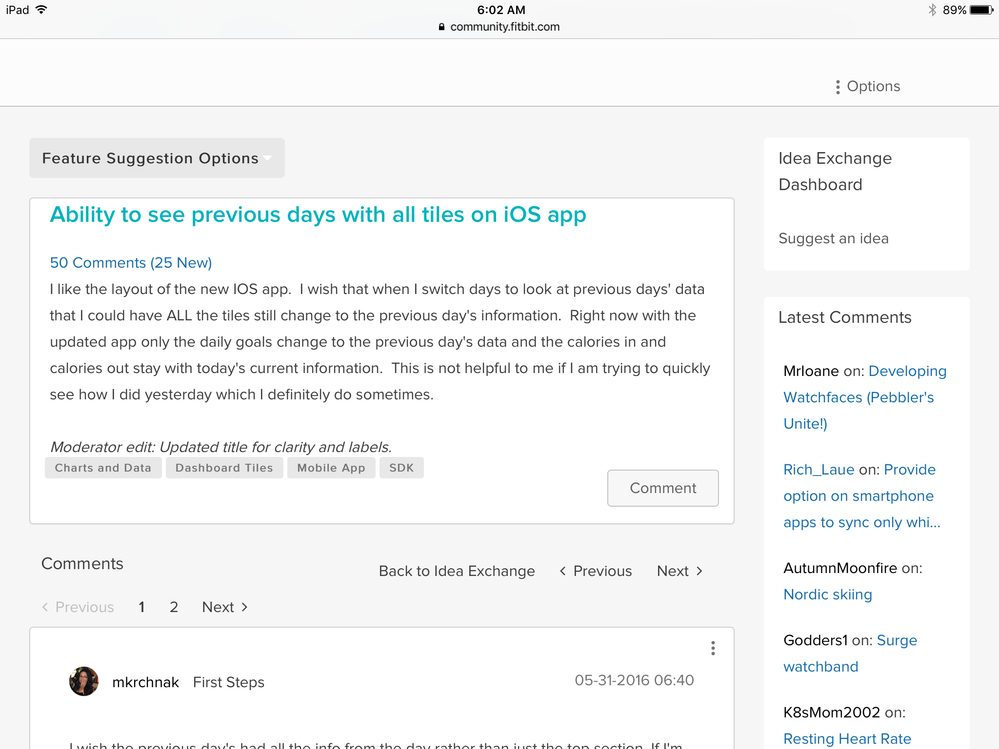Image resolution: width=999 pixels, height=749 pixels.
Task: Select comments page 1
Action: pos(141,607)
